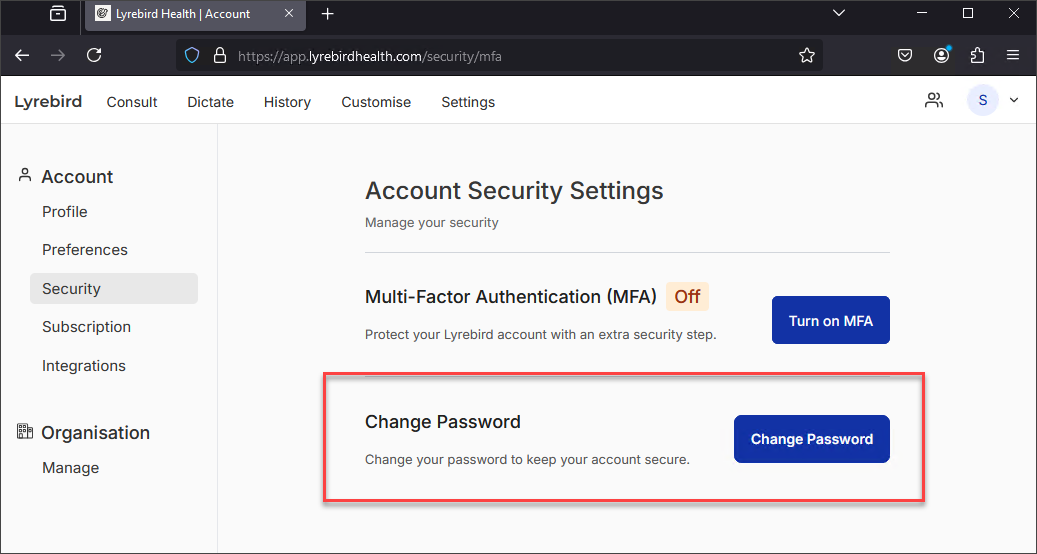Select Subscription in Account sidebar

(x=87, y=327)
